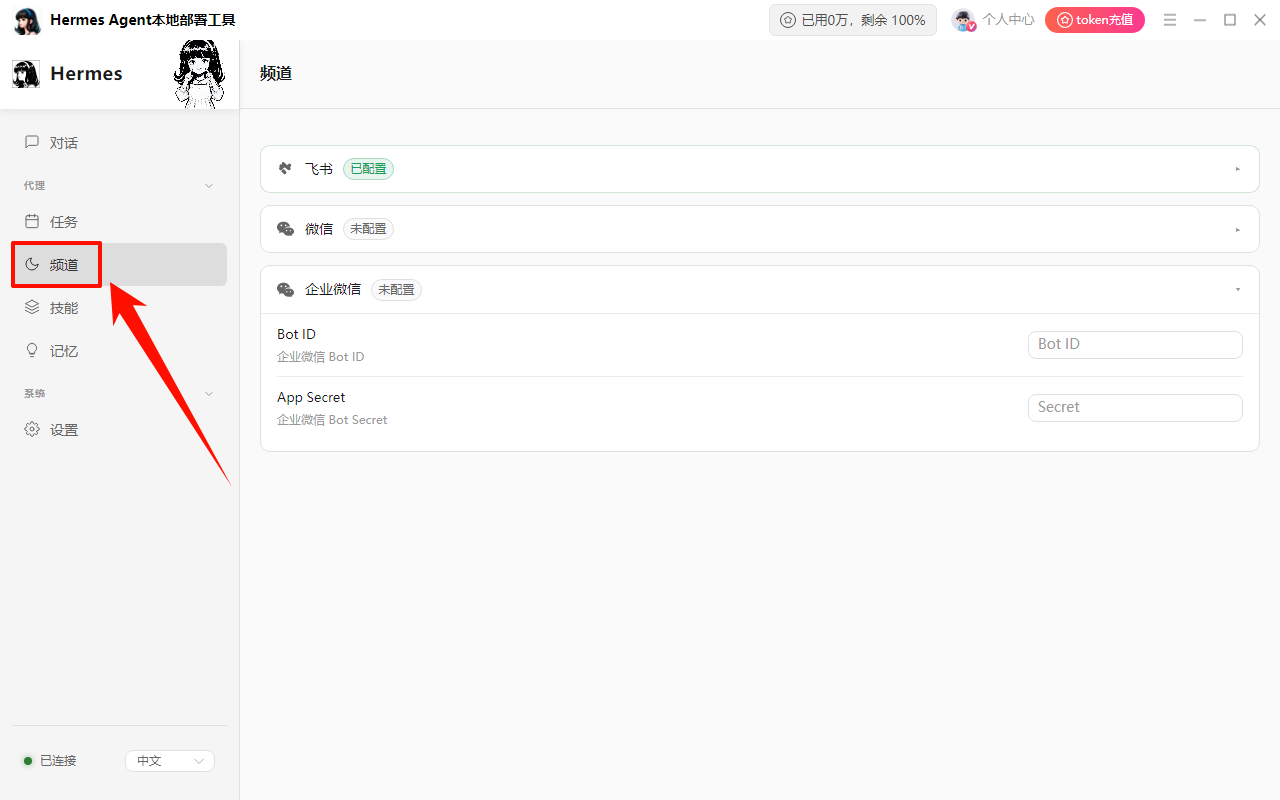This screenshot has width=1280, height=800.
Task: Click the Hermes name in sidebar header
Action: point(86,73)
